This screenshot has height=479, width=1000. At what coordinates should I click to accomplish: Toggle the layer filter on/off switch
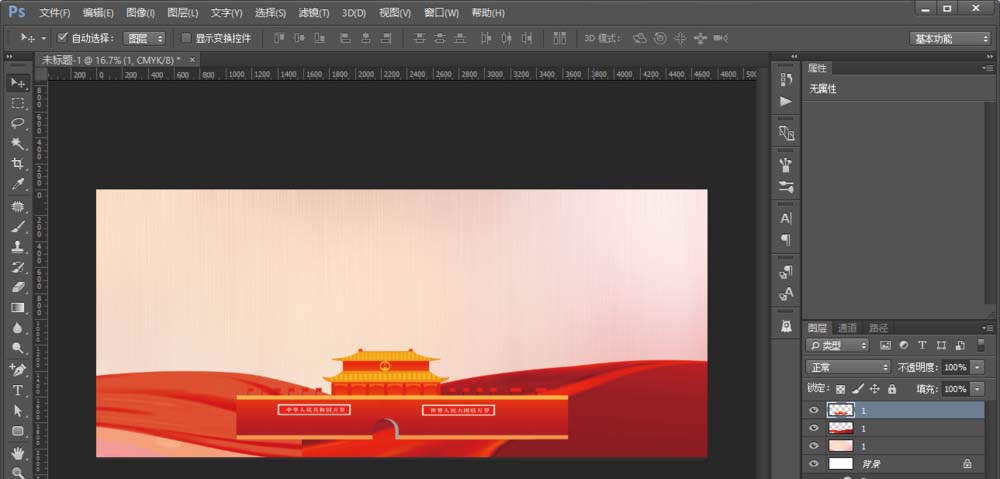(x=981, y=345)
